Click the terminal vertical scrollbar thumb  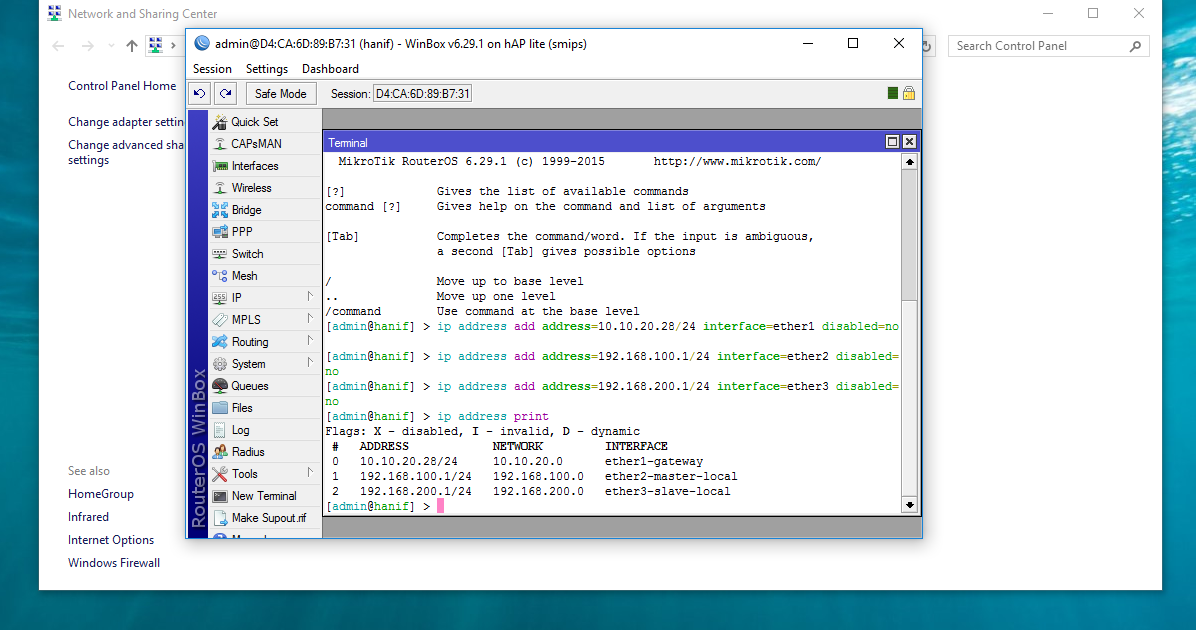click(909, 235)
